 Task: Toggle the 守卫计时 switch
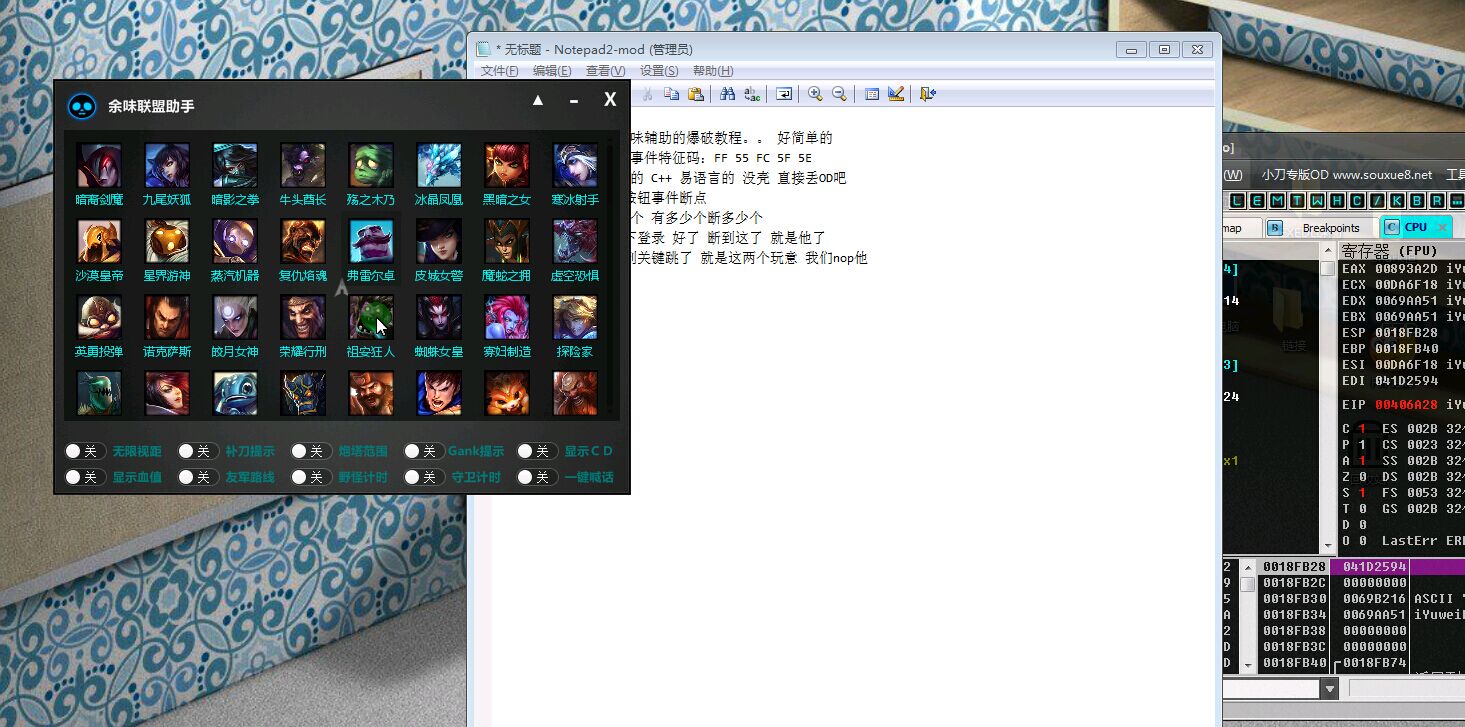pyautogui.click(x=424, y=477)
